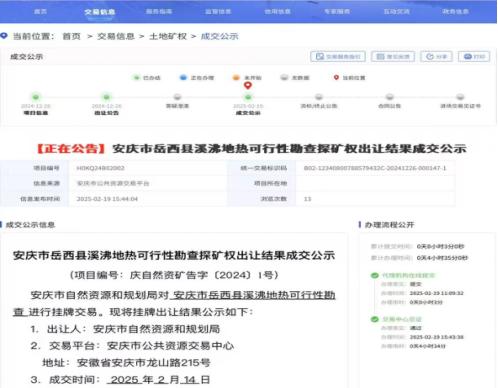Click the 办理流程公开 section heading
This screenshot has height=388, width=498.
pyautogui.click(x=389, y=225)
